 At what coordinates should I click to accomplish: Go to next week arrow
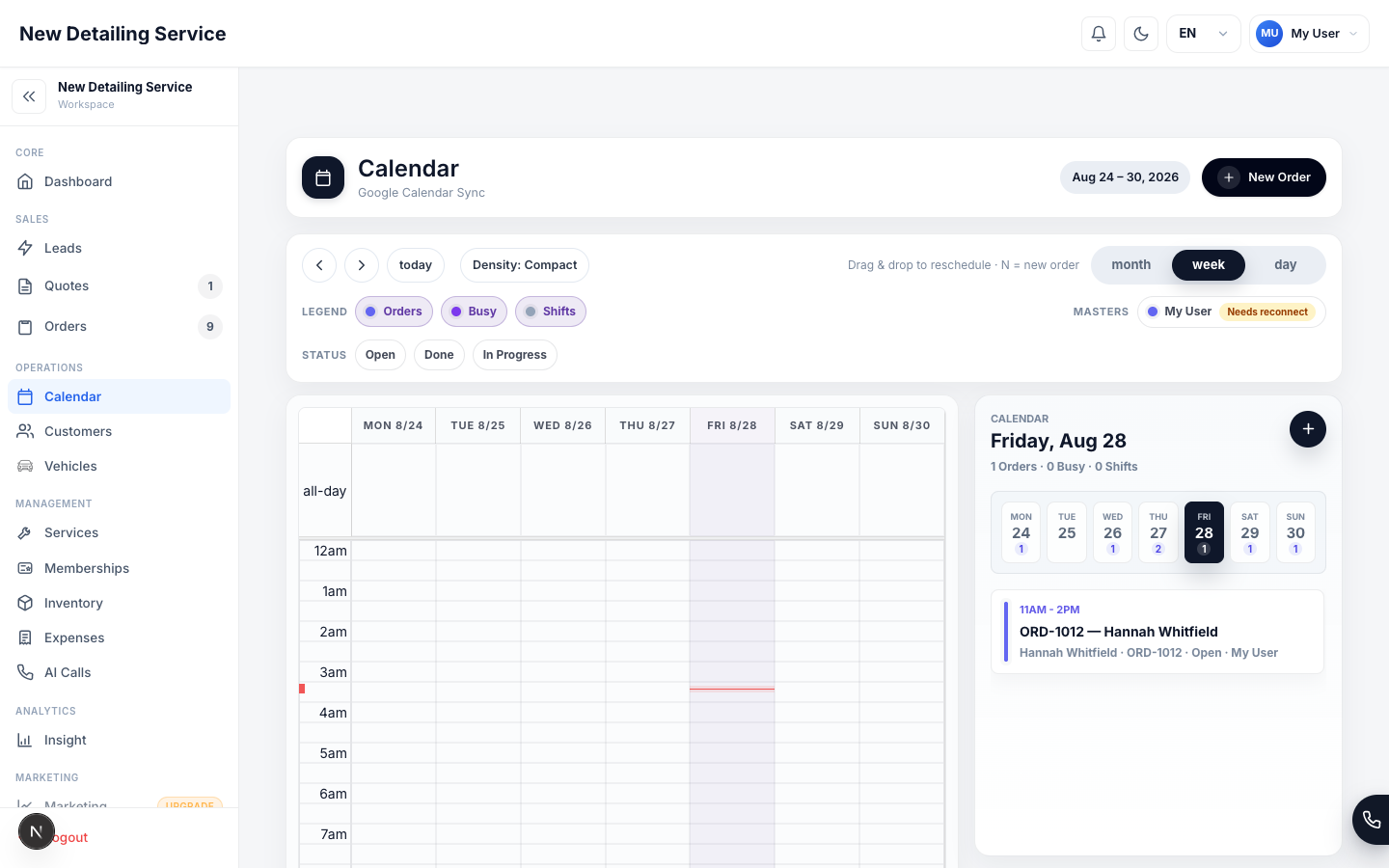[x=362, y=265]
